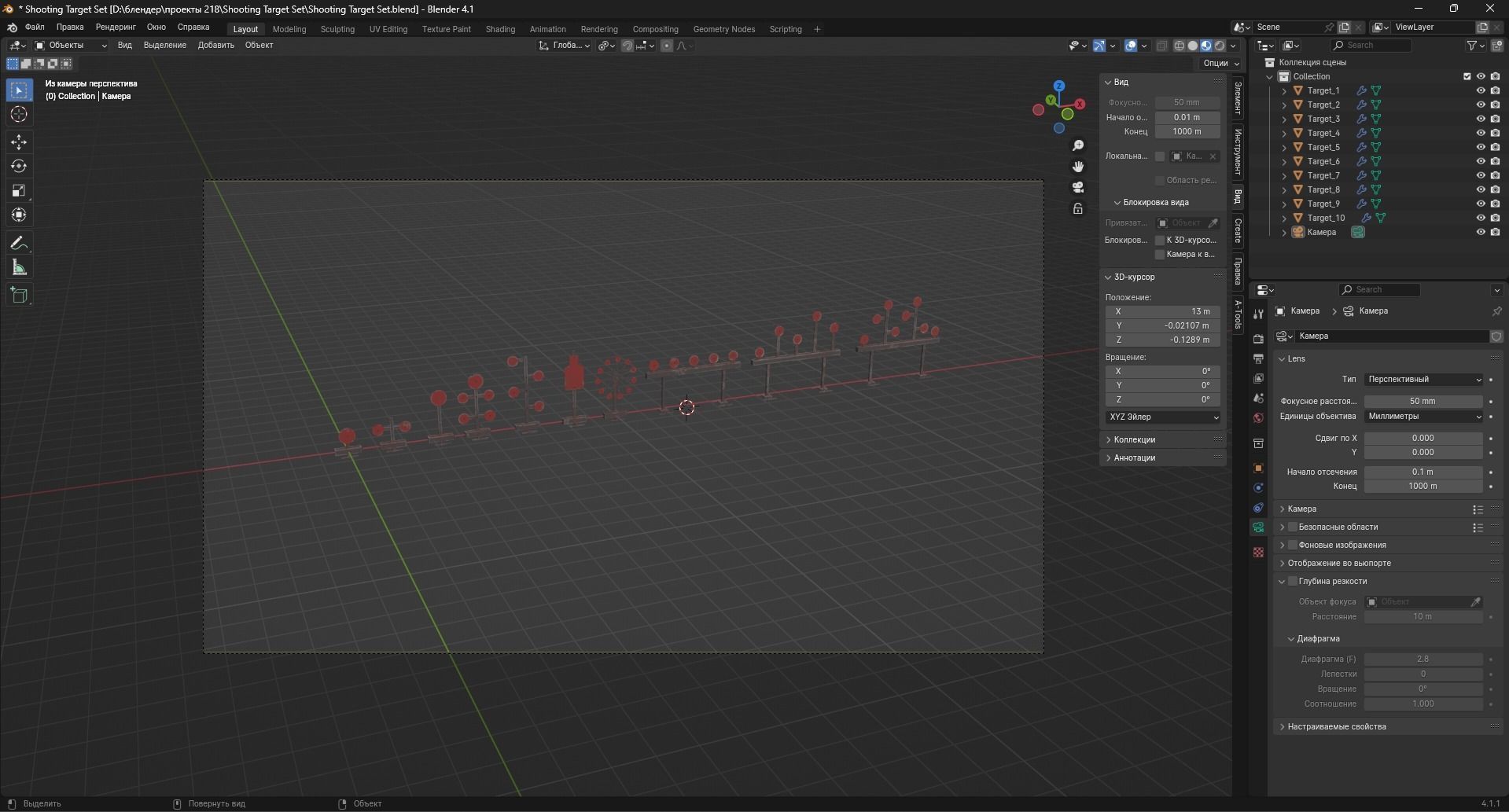
Task: Open the A-Tools sidebar tab
Action: [x=1238, y=314]
